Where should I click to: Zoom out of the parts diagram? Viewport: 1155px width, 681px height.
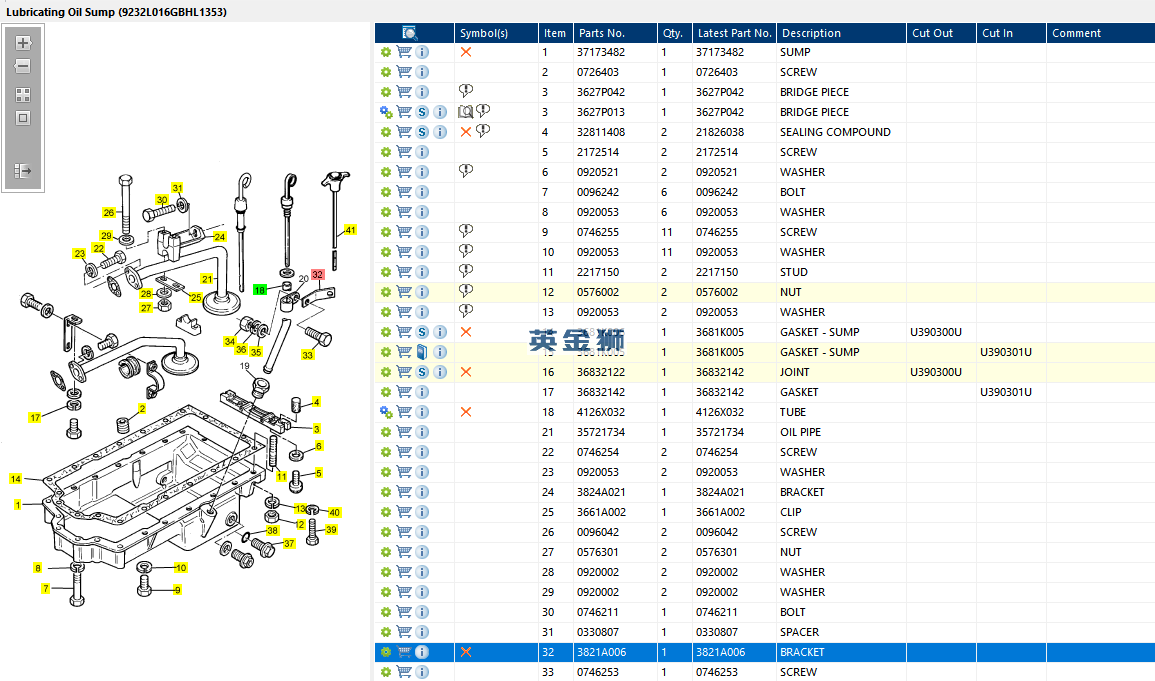[23, 66]
